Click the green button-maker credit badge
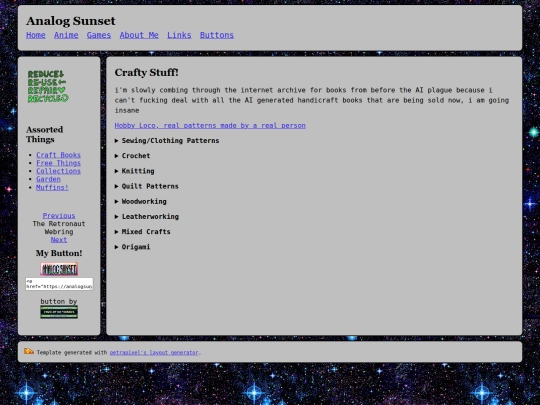The height and width of the screenshot is (405, 540). tap(59, 312)
